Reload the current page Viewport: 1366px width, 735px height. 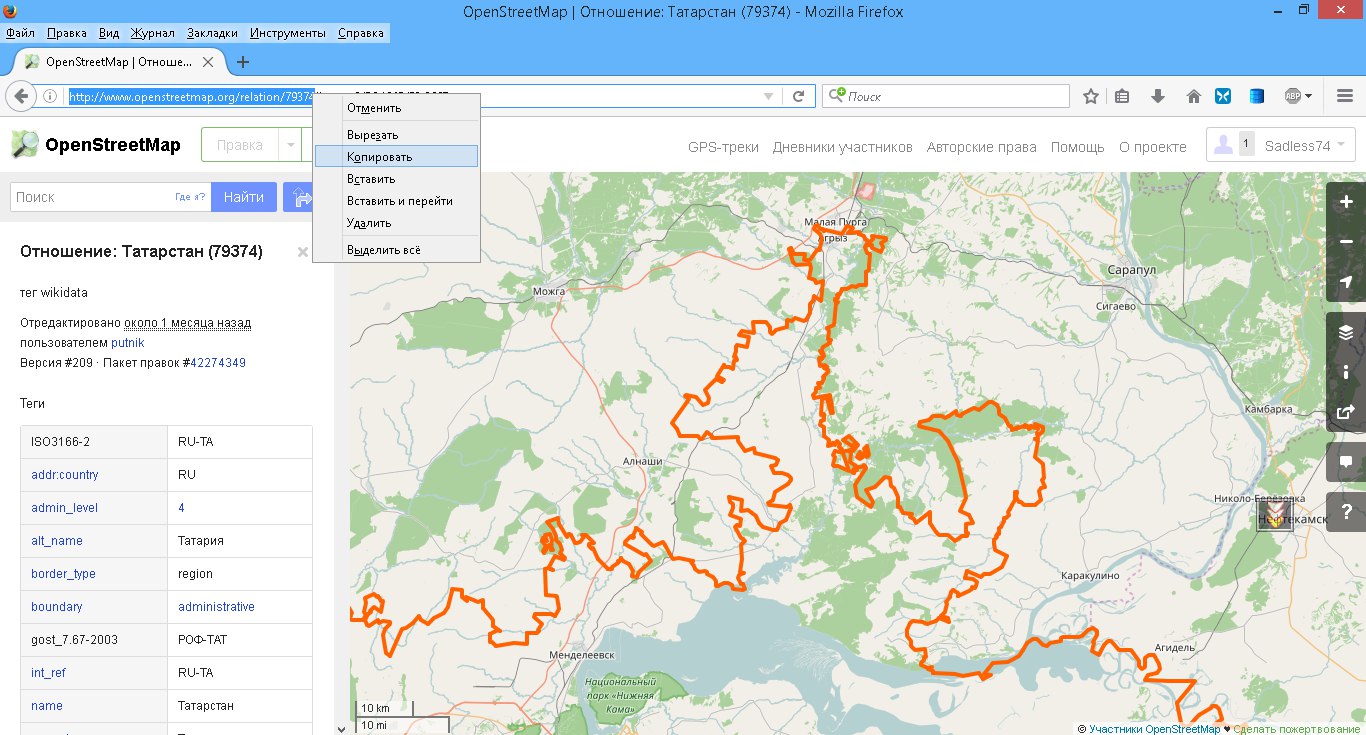click(x=798, y=96)
